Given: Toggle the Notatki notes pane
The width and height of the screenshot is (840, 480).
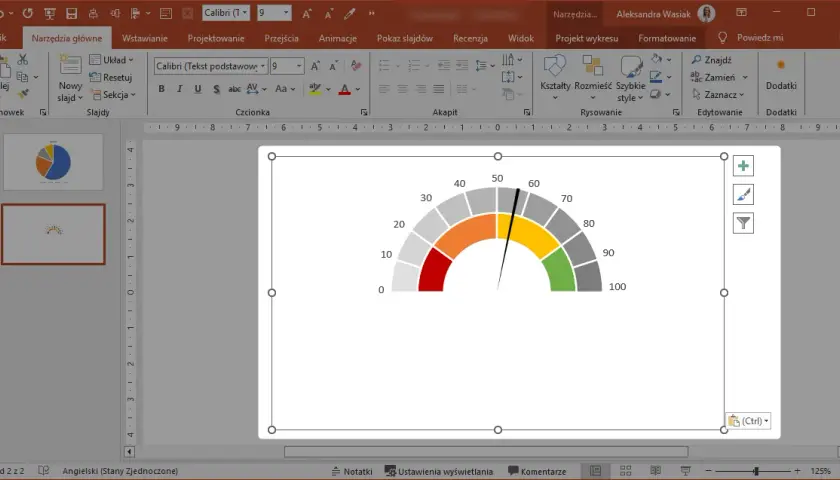Looking at the screenshot, I should pos(352,471).
